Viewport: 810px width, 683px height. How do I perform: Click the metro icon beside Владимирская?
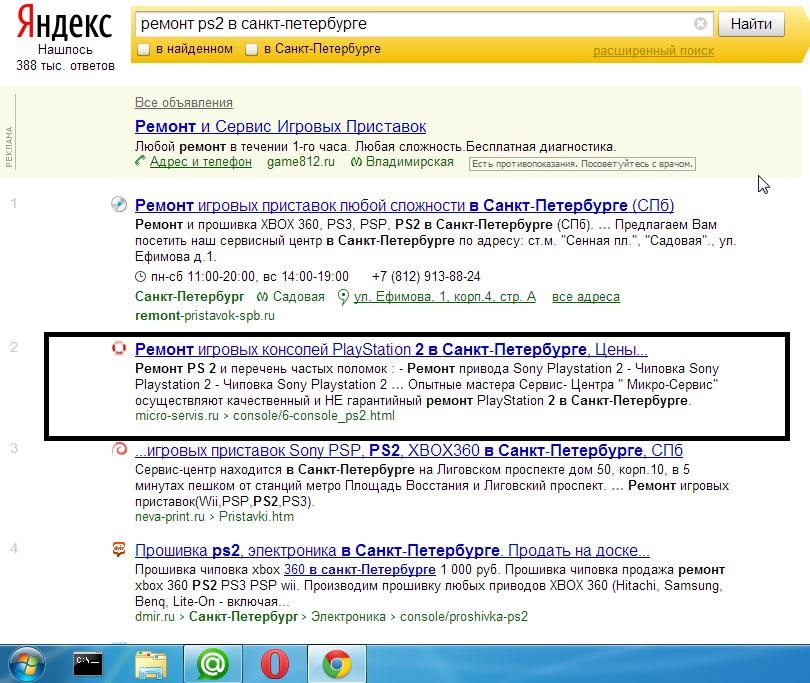pos(356,162)
